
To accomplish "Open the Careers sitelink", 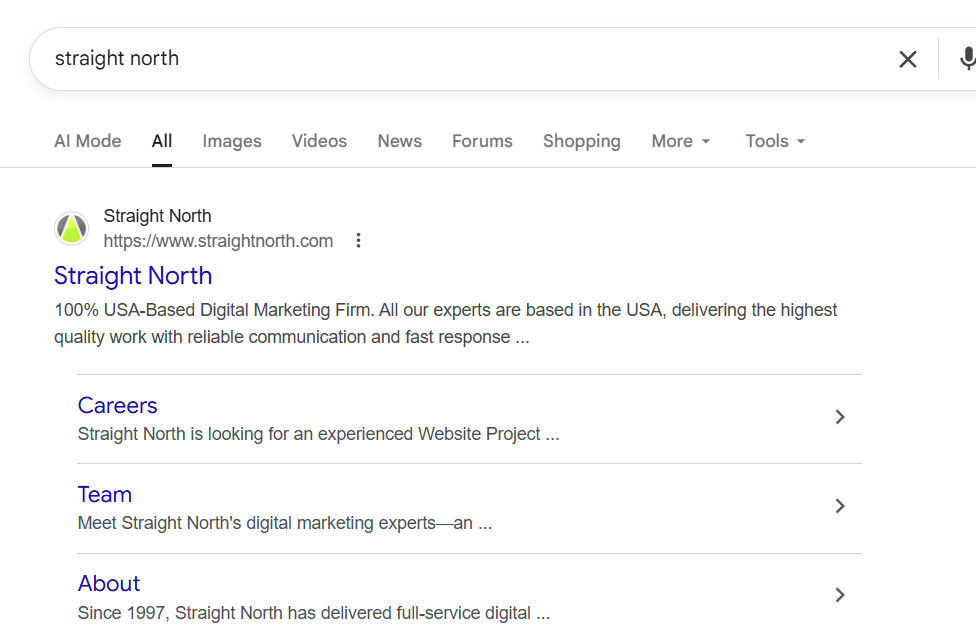I will [x=118, y=405].
